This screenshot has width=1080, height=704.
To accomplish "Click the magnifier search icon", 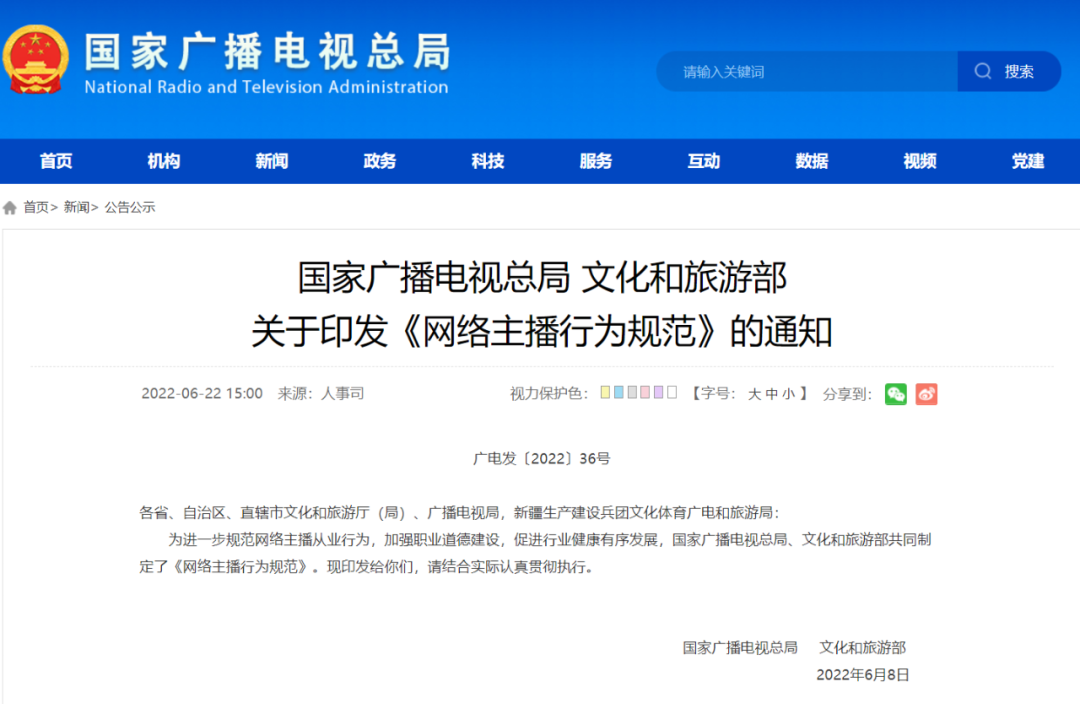I will (x=983, y=71).
